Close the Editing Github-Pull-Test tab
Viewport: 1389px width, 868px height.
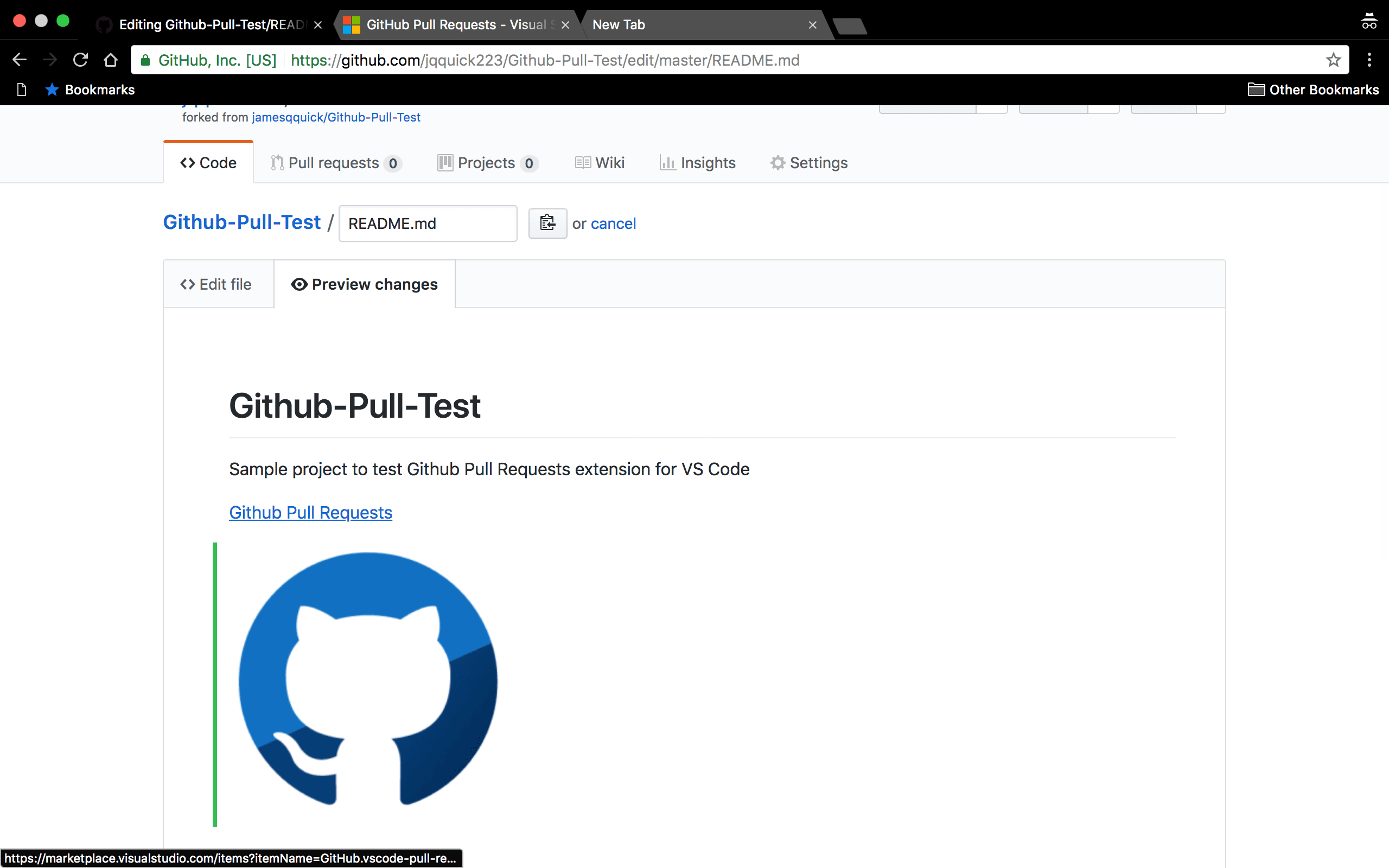(x=318, y=25)
